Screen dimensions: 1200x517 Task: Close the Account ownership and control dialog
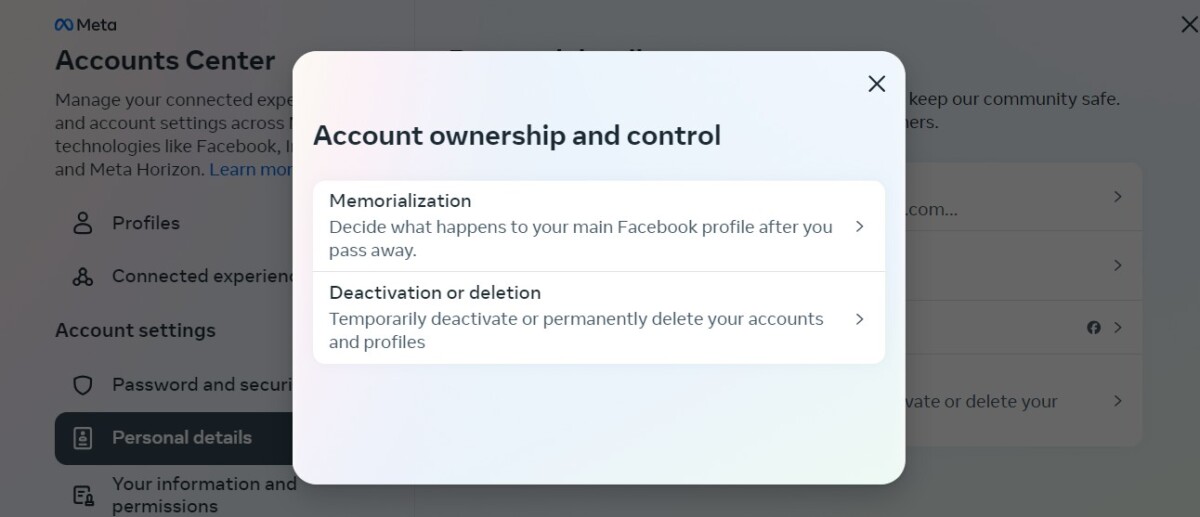[x=876, y=84]
